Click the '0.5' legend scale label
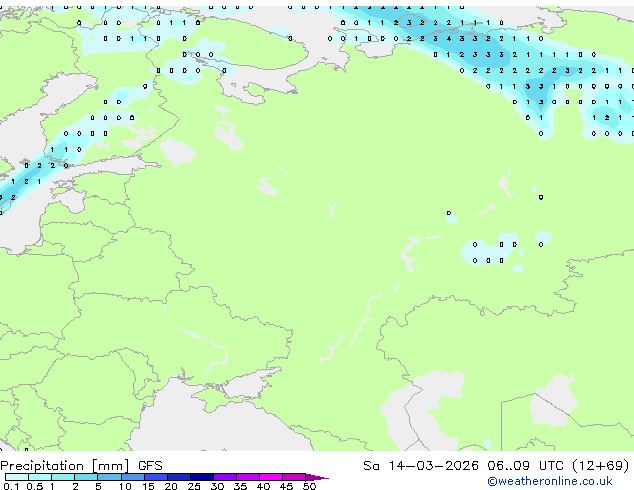 click(x=35, y=486)
